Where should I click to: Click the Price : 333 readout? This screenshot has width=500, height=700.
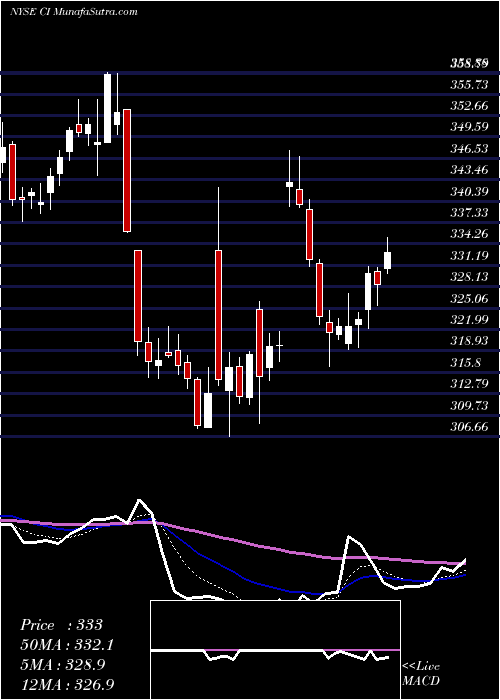(62, 625)
